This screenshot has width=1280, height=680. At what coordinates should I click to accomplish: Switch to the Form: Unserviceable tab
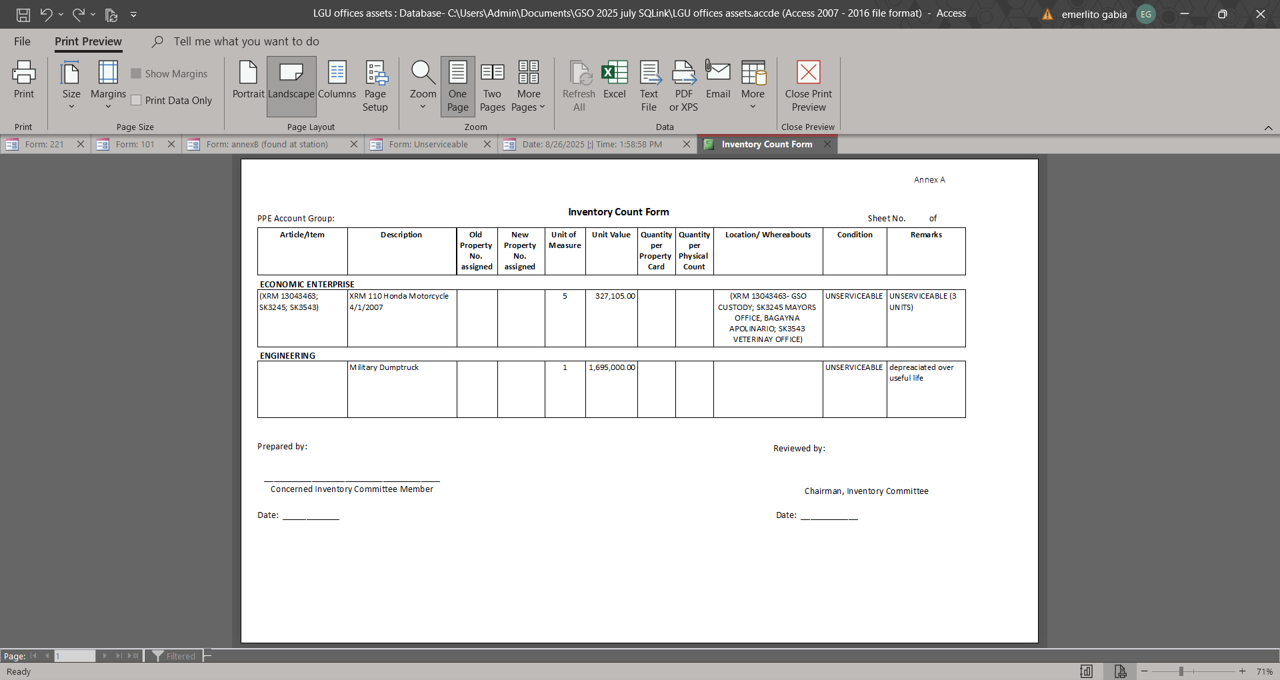click(428, 144)
